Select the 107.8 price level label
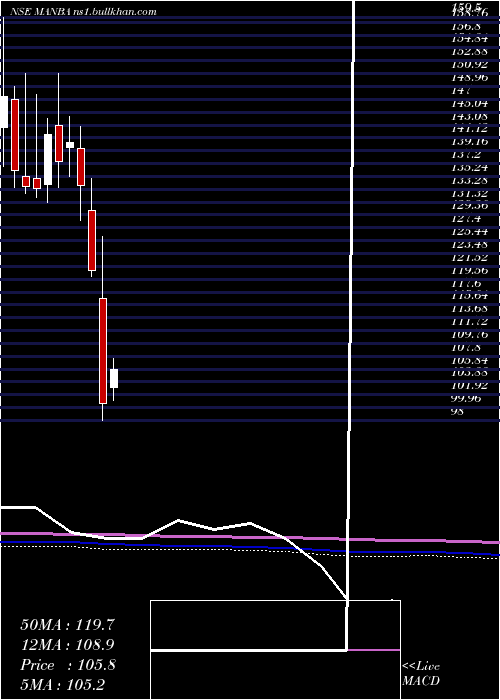 (466, 347)
